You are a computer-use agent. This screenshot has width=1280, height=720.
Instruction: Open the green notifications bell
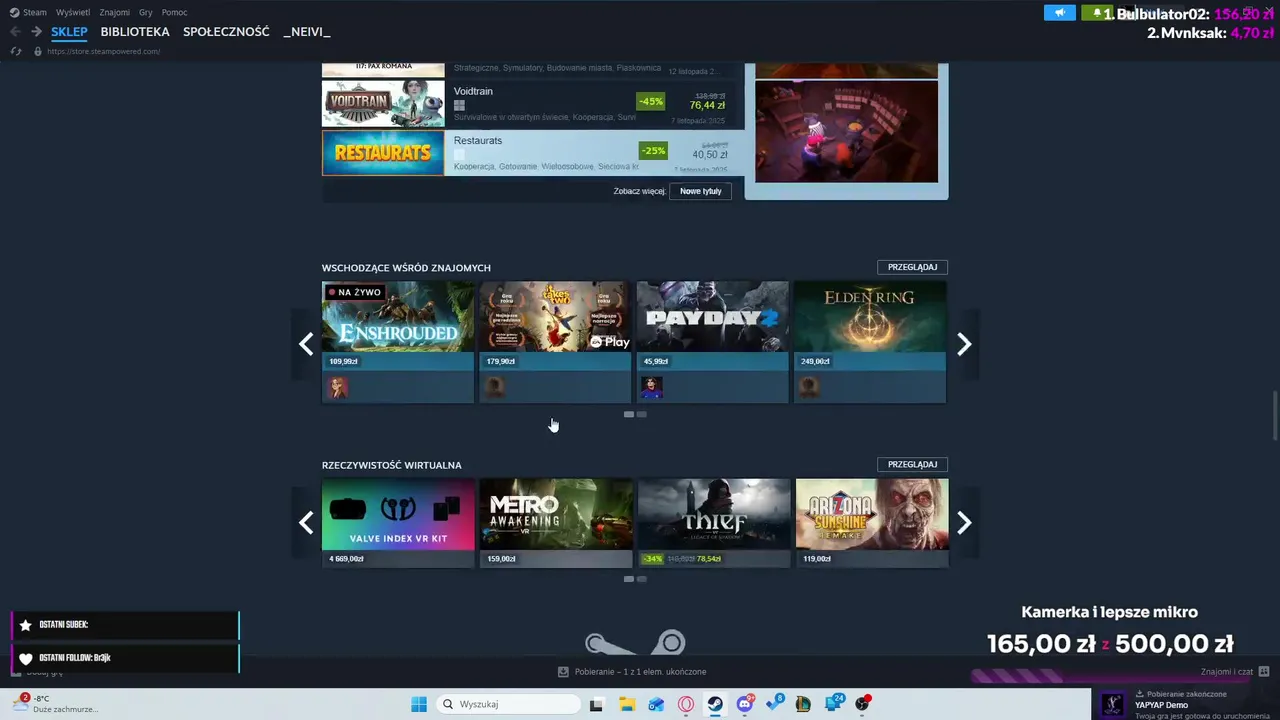click(x=1096, y=13)
